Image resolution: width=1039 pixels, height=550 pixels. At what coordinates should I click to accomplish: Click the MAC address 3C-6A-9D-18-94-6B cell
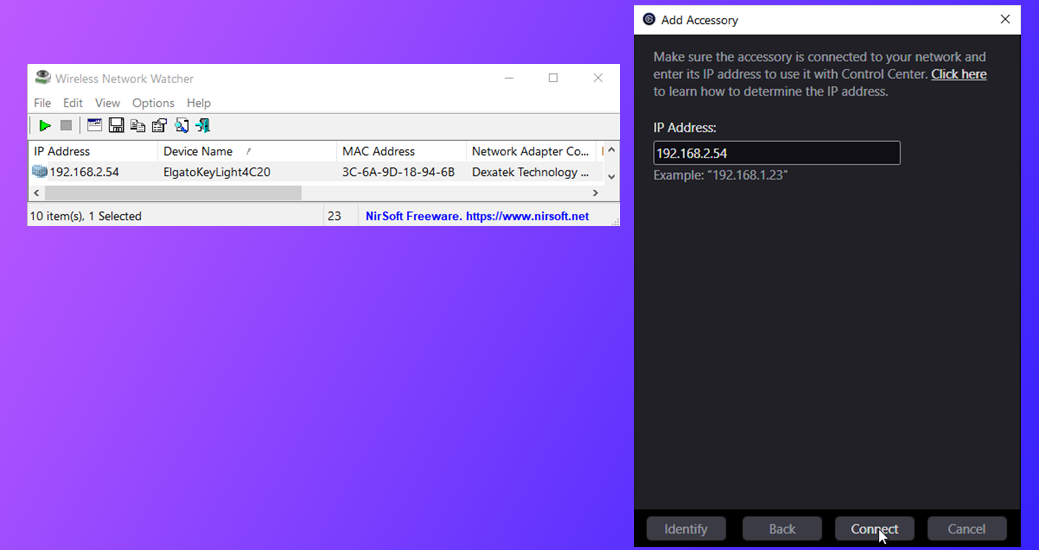tap(398, 172)
